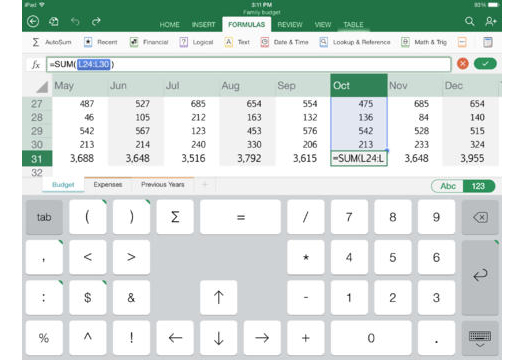
Task: Tap the percent key
Action: [44, 338]
